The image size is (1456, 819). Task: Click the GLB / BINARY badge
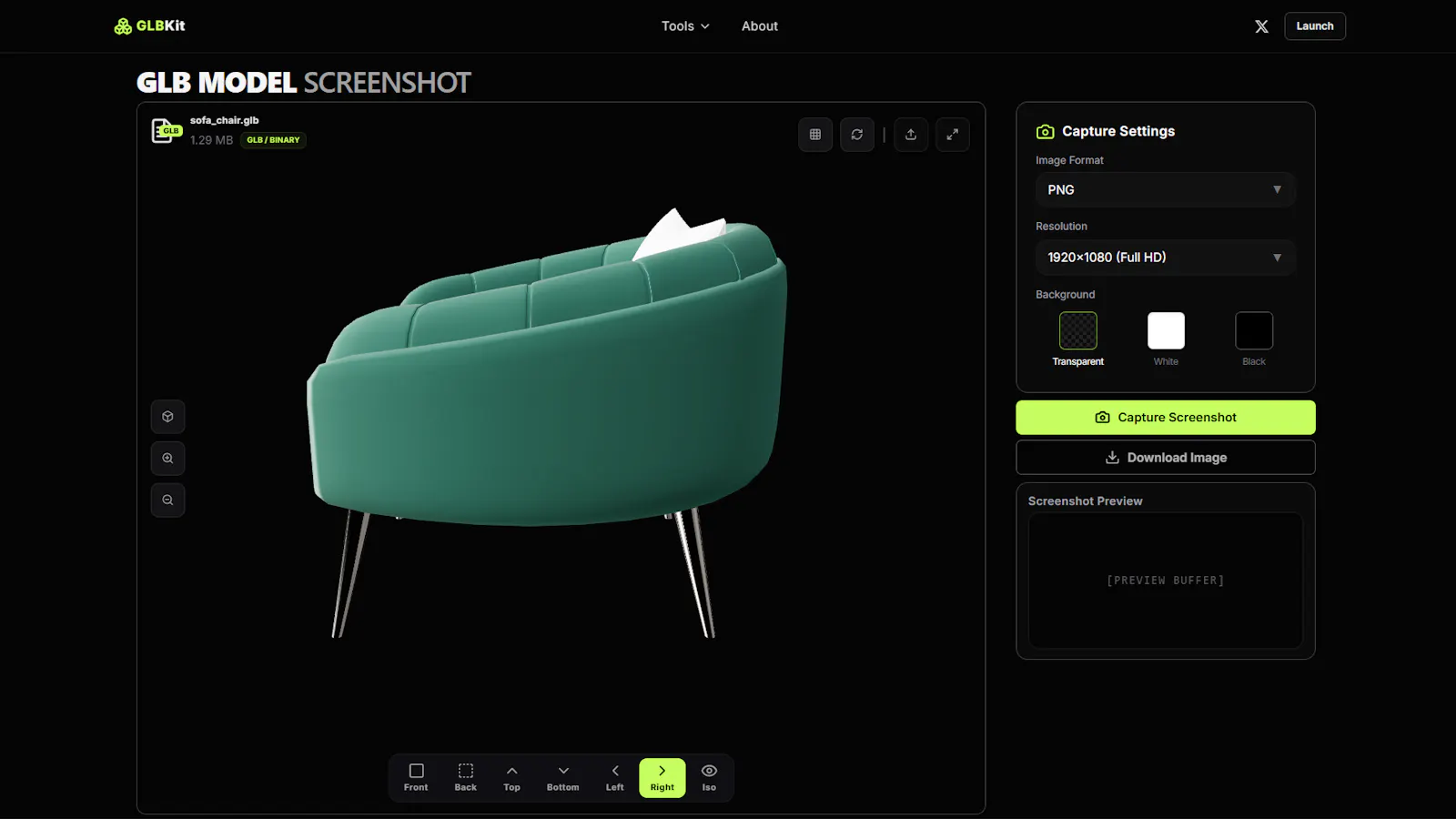[273, 140]
